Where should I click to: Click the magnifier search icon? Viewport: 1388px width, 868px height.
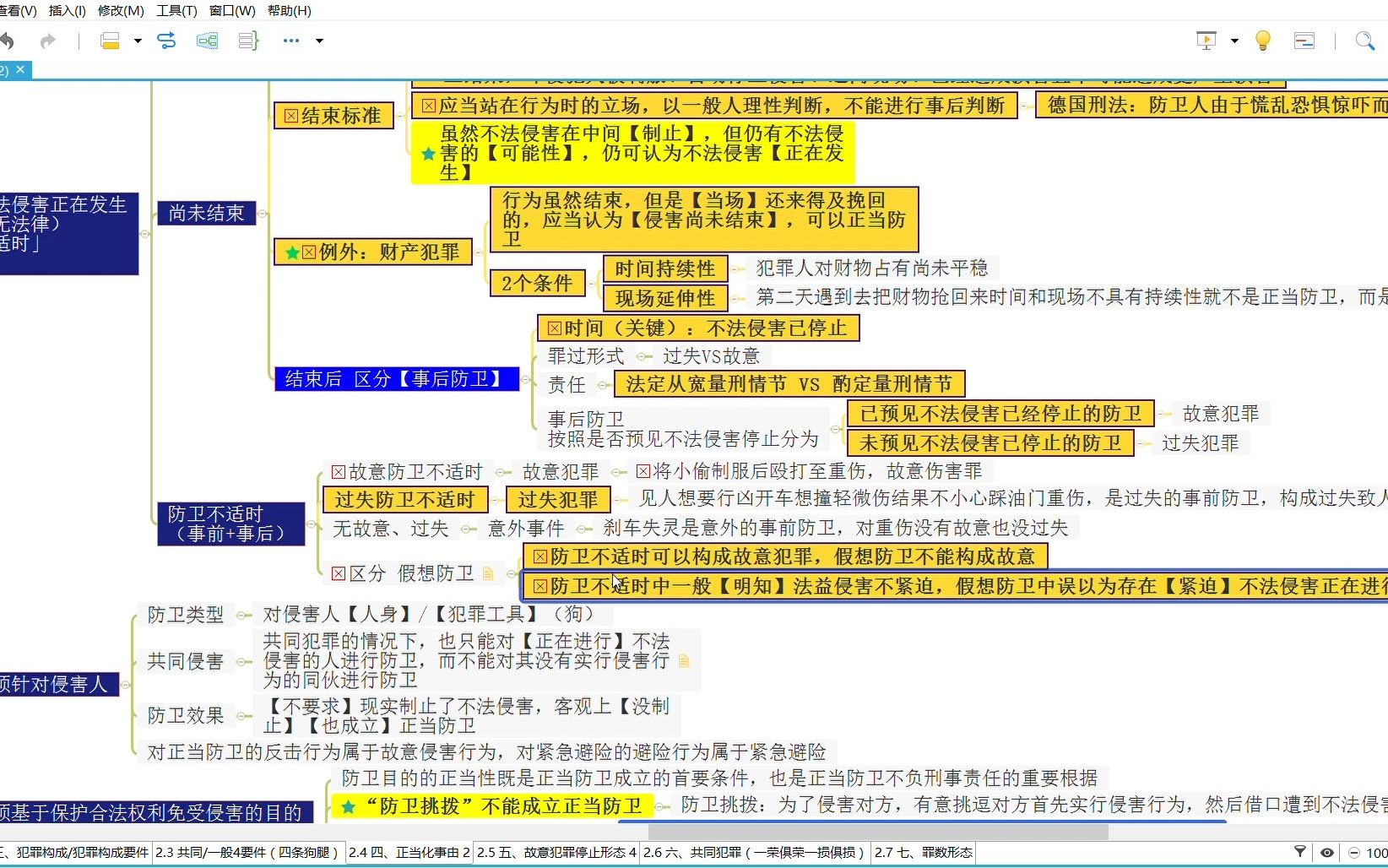click(x=1364, y=41)
